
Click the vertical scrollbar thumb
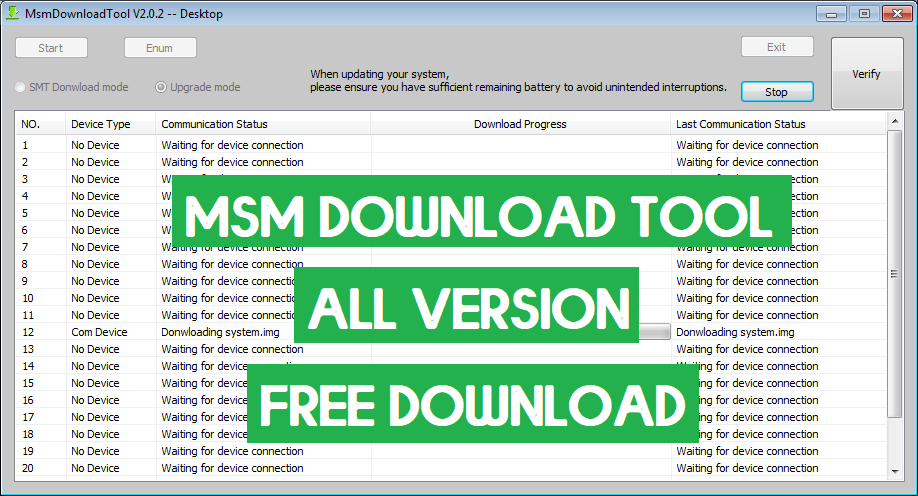(895, 274)
